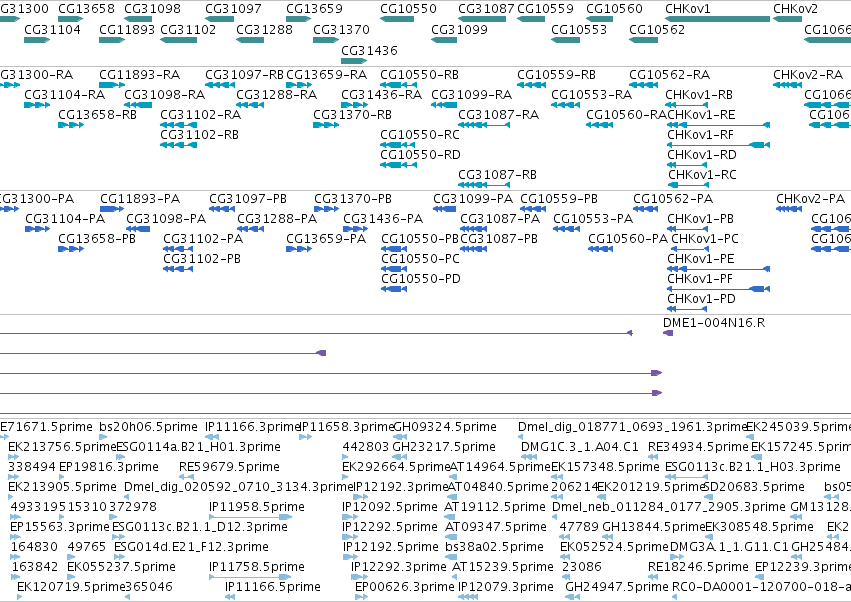Open transcript CHKov1-RC
The height and width of the screenshot is (602, 851).
pyautogui.click(x=702, y=175)
